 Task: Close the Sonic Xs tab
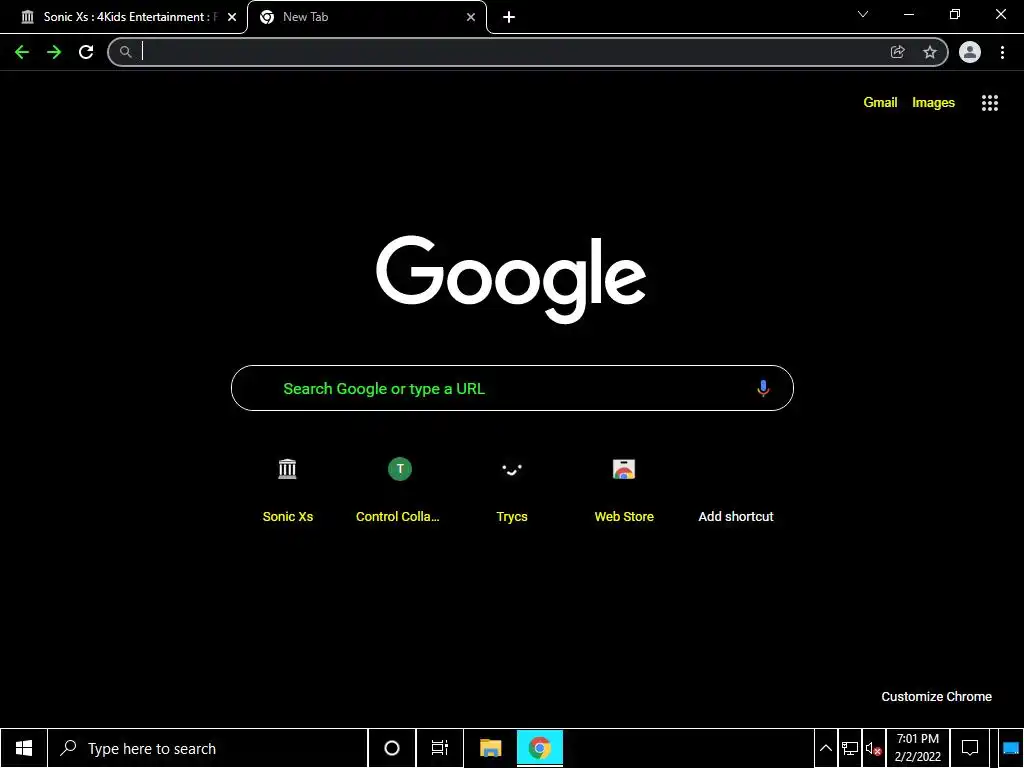pos(232,17)
